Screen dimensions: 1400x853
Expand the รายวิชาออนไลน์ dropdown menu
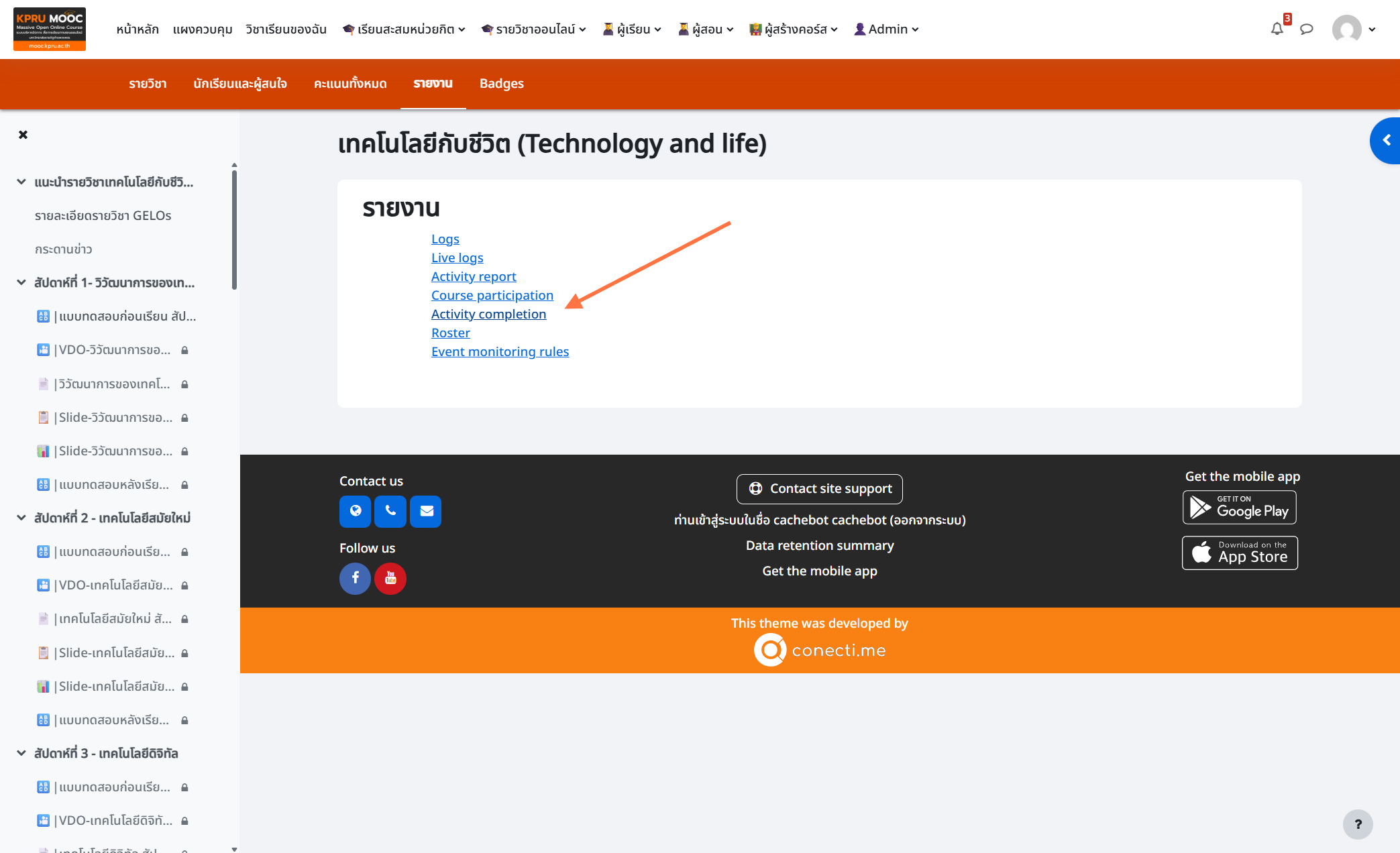click(533, 29)
